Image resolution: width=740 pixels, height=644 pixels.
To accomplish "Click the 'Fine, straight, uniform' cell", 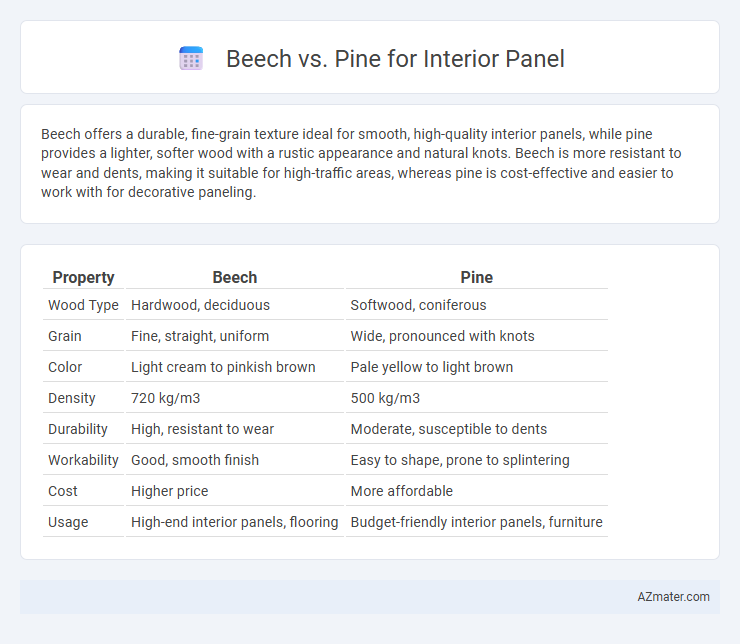I will (x=235, y=336).
